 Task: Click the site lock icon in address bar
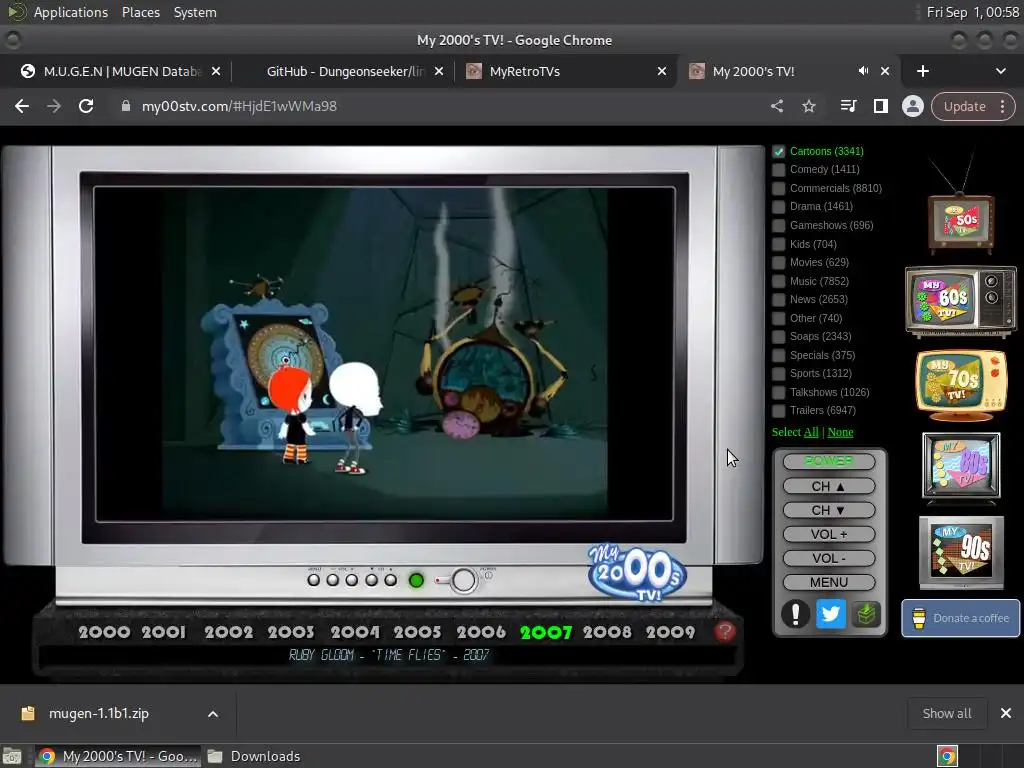(125, 106)
